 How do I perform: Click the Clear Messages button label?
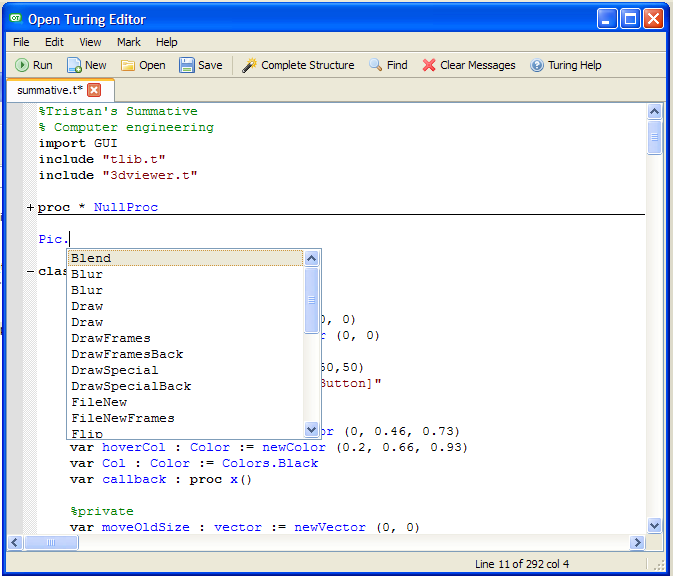[478, 65]
